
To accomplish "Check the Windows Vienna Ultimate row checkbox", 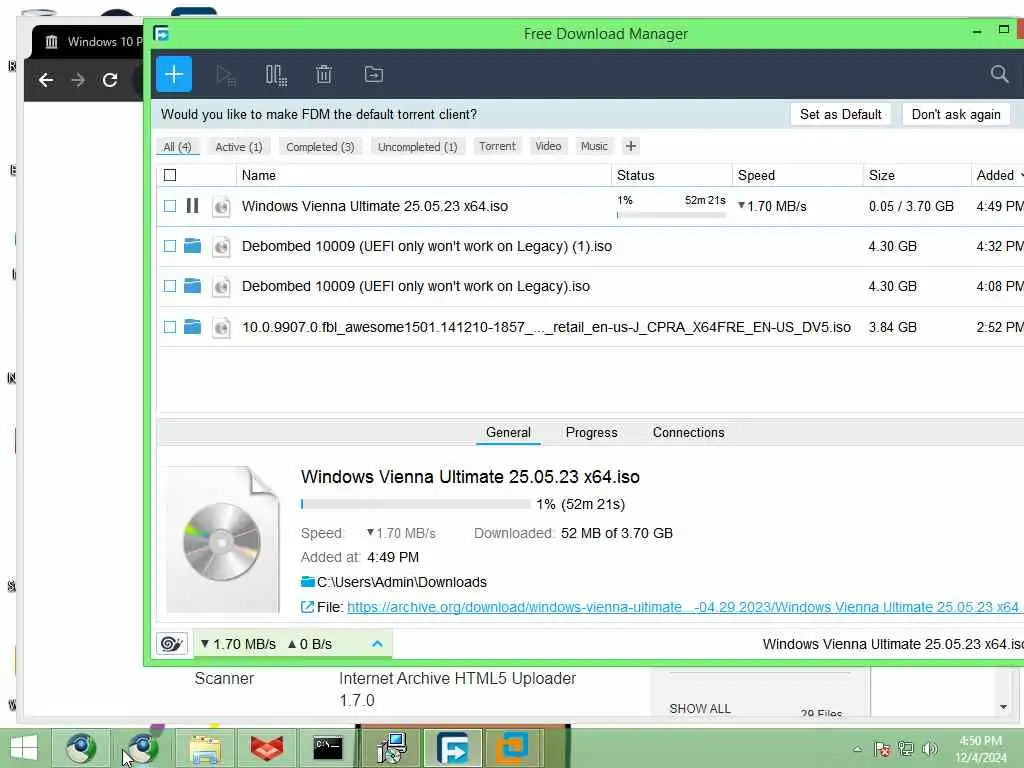I will (170, 206).
